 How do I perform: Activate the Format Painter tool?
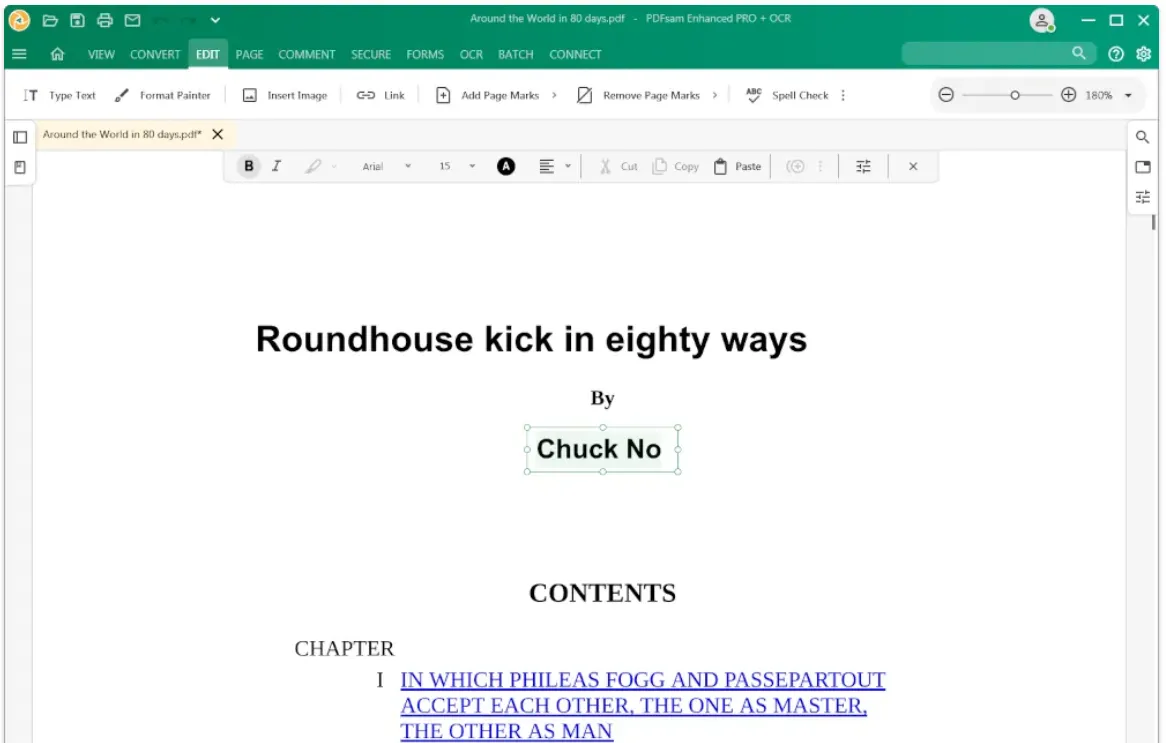163,95
